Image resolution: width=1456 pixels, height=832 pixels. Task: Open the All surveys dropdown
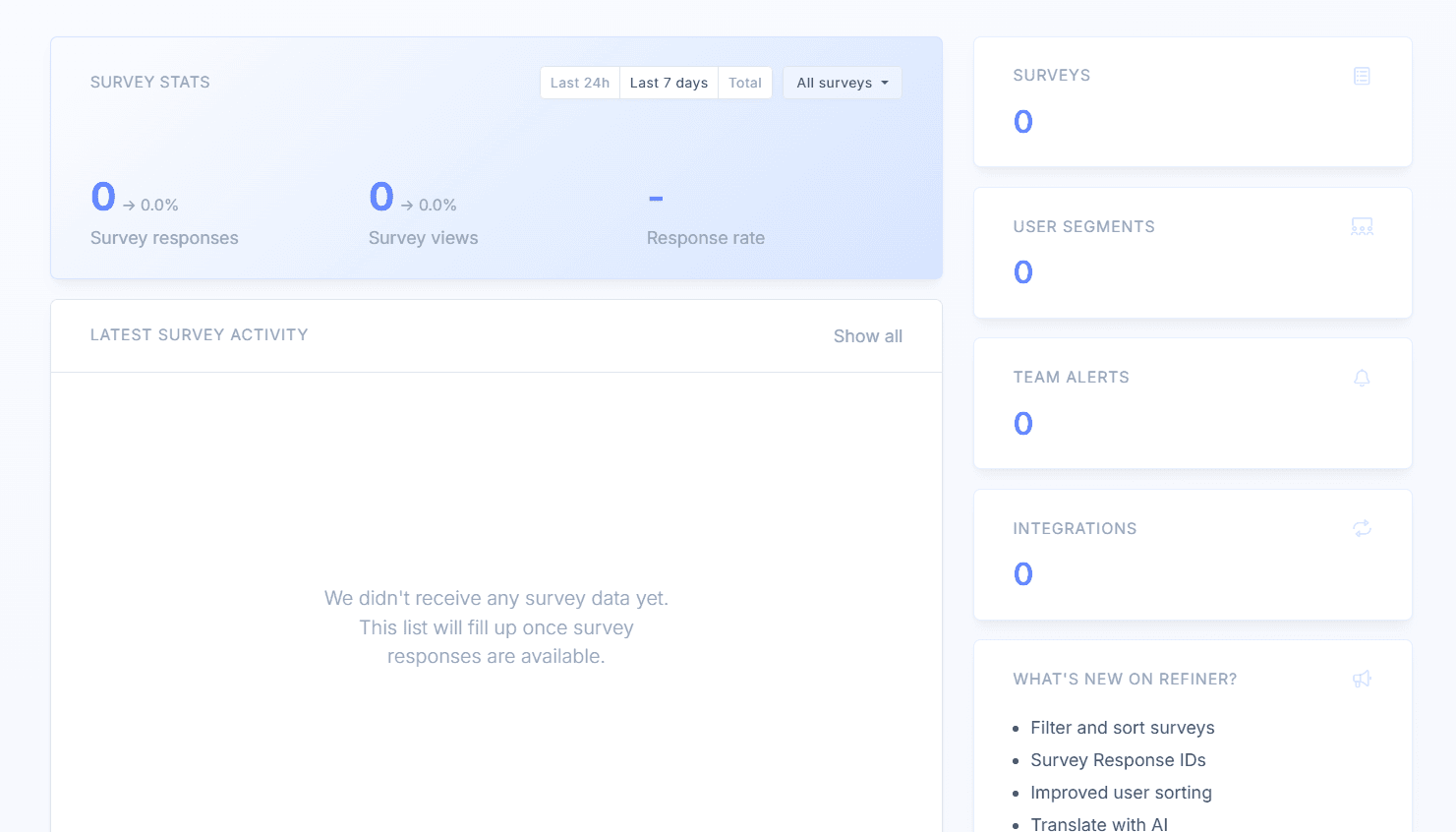click(x=843, y=83)
